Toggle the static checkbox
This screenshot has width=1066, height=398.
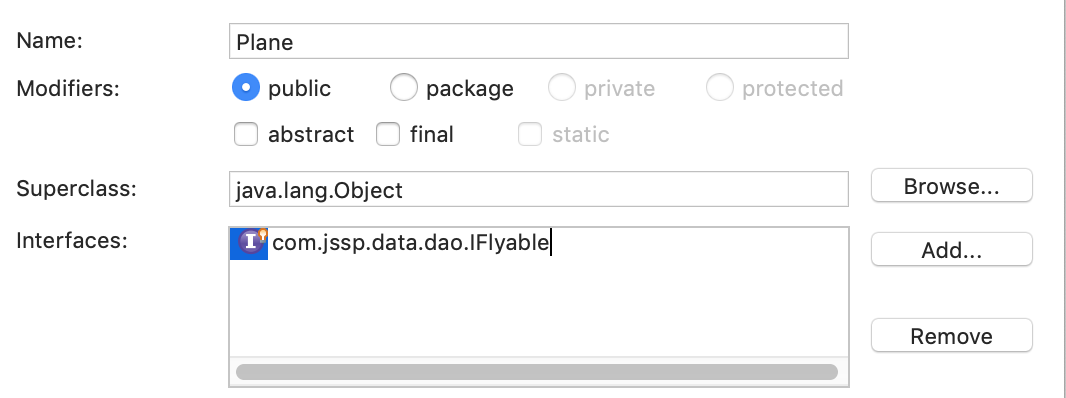tap(530, 134)
